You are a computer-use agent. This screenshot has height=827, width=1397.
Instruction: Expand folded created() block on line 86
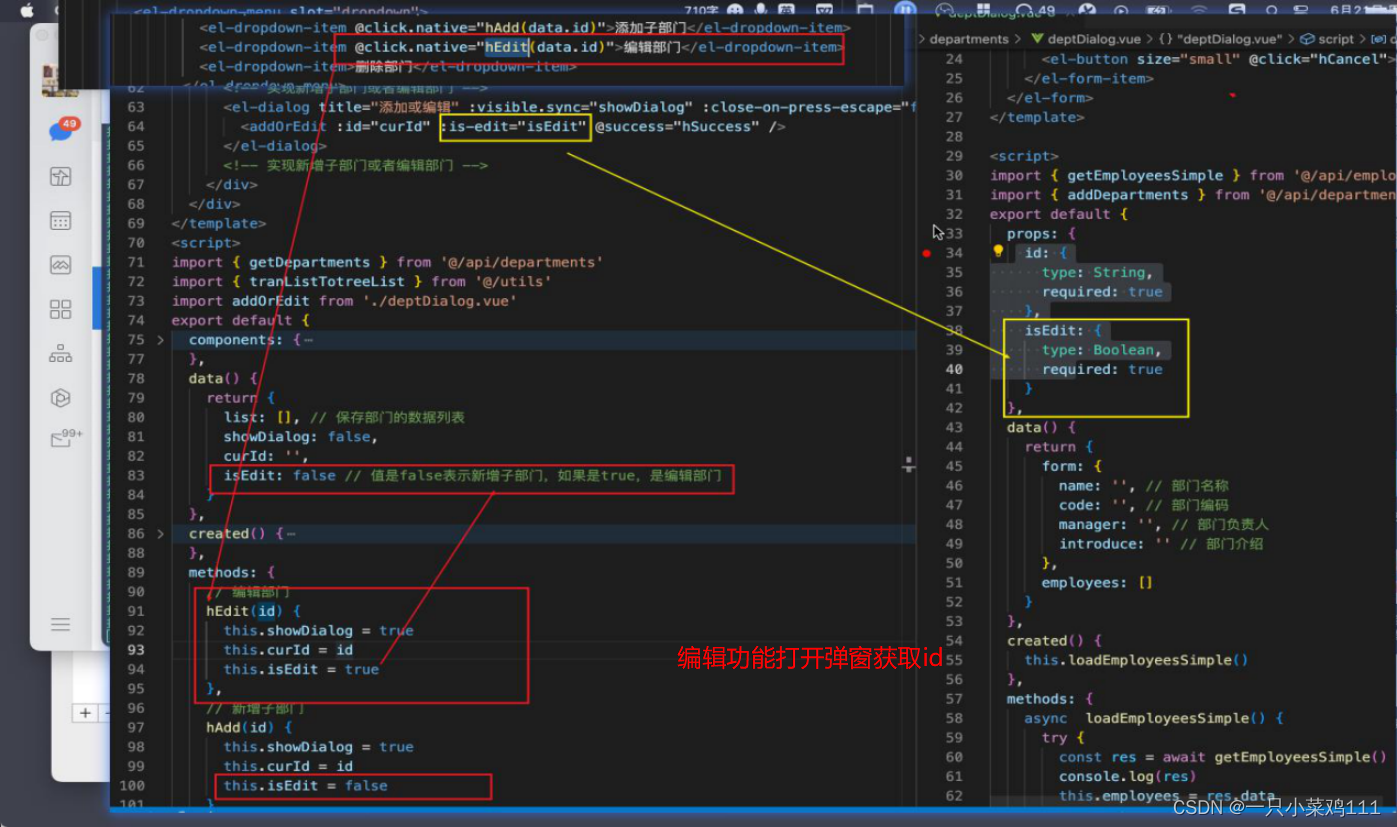coord(160,534)
